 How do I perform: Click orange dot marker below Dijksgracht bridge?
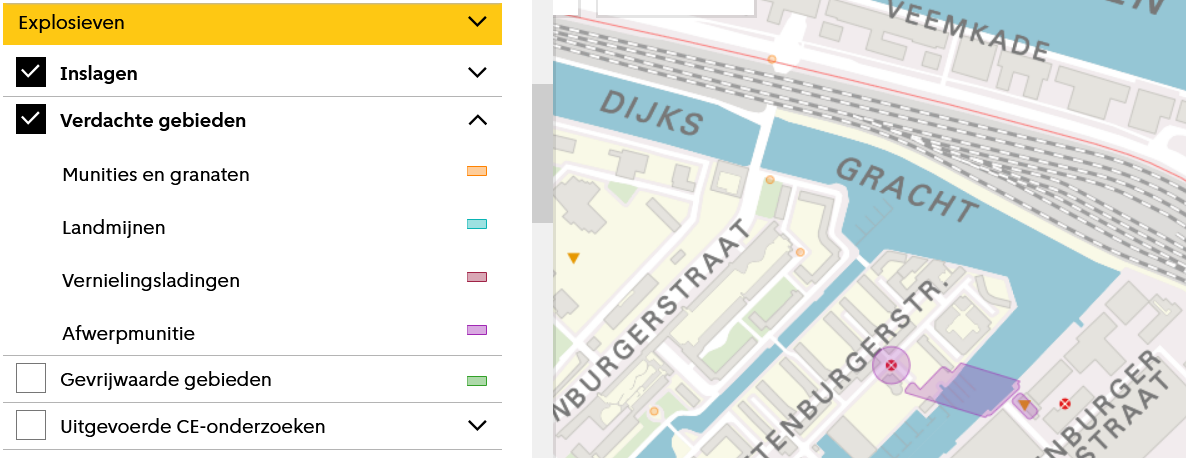point(769,180)
